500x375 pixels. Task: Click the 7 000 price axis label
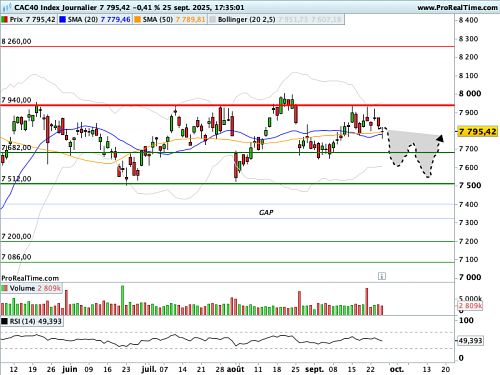tap(470, 277)
